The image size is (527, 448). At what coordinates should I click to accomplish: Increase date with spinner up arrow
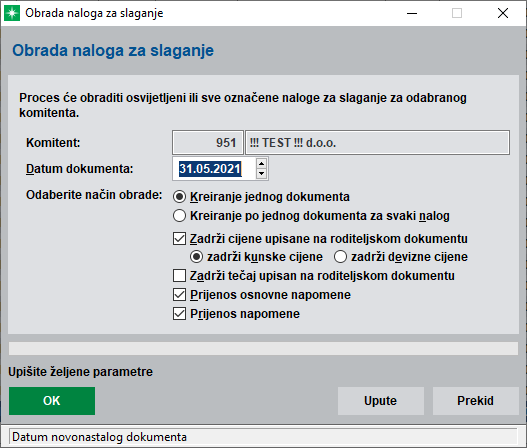click(x=261, y=163)
